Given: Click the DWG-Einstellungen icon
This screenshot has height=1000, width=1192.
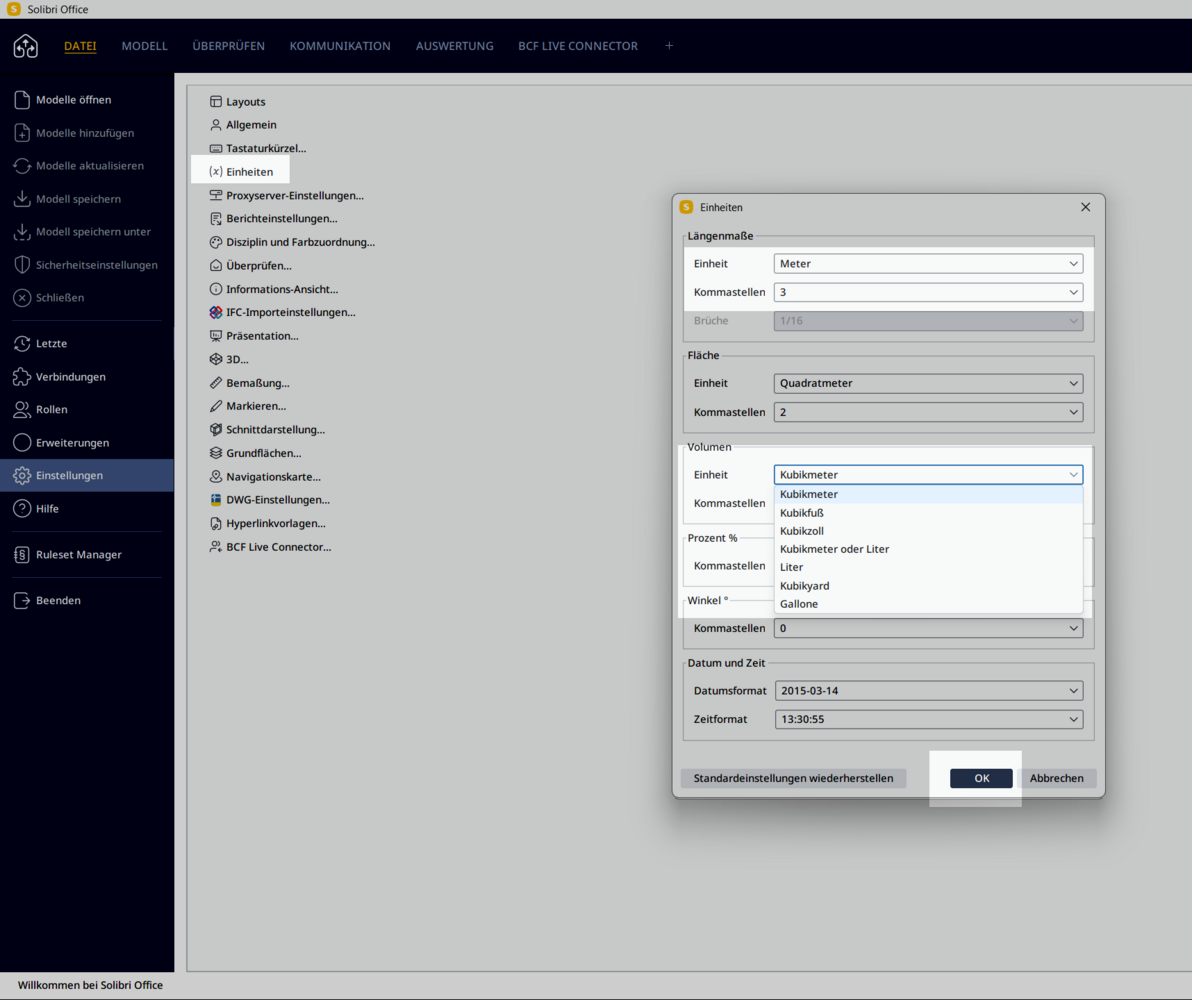Looking at the screenshot, I should pos(216,500).
